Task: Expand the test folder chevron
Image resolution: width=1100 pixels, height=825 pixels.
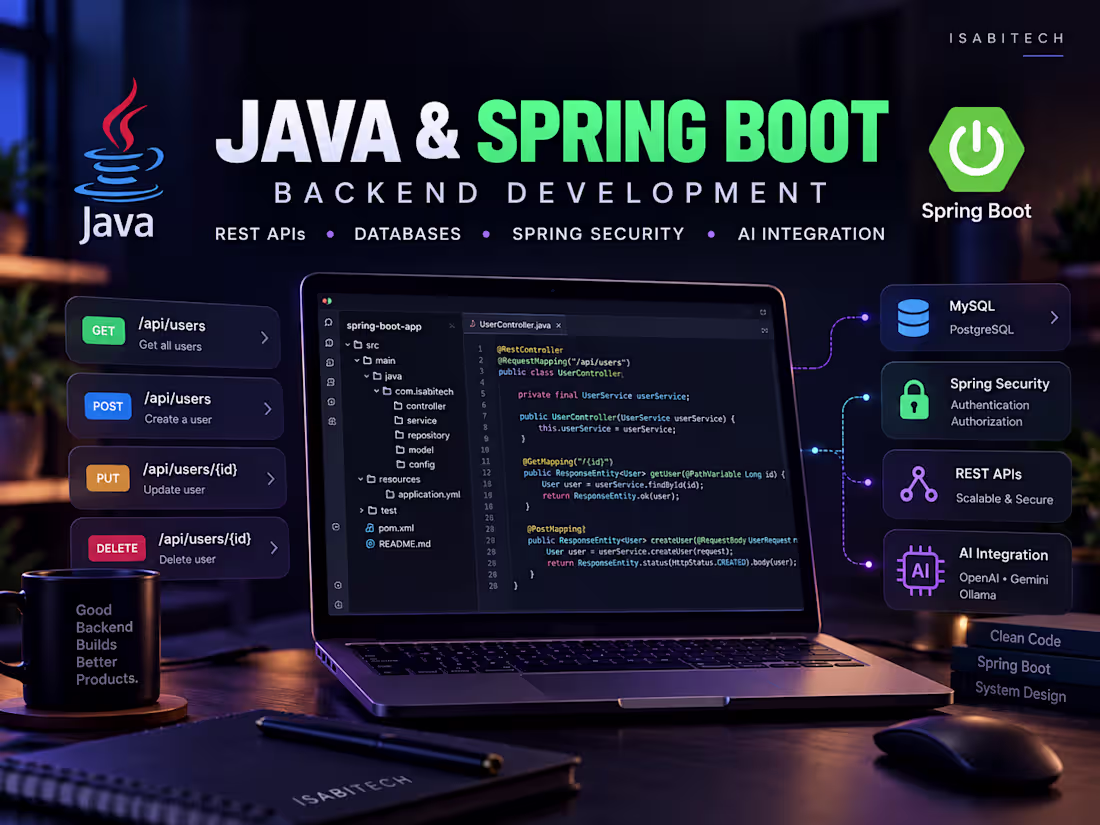Action: click(x=362, y=510)
